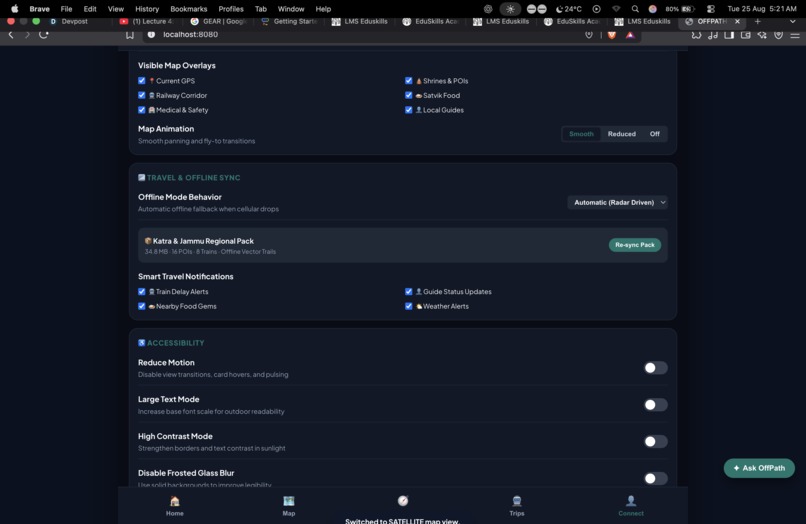Click the date and time in menu bar
806x524 pixels.
(x=762, y=9)
